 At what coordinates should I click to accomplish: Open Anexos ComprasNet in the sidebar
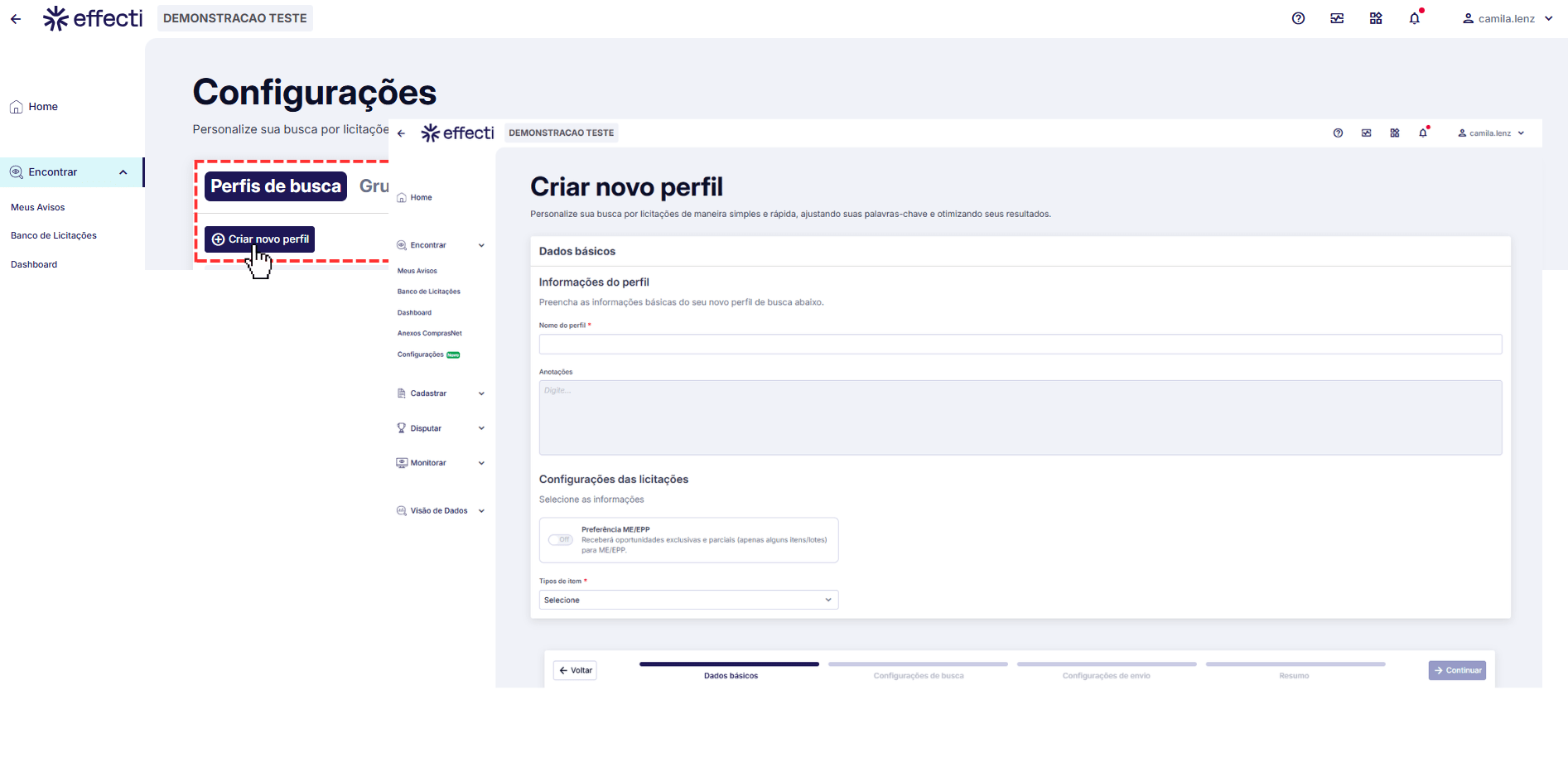coord(429,334)
